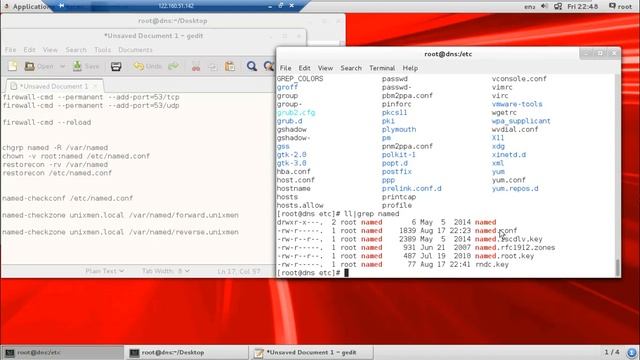Screen dimensions: 640x360
Task: Click the network connection icon
Action: 558,7
